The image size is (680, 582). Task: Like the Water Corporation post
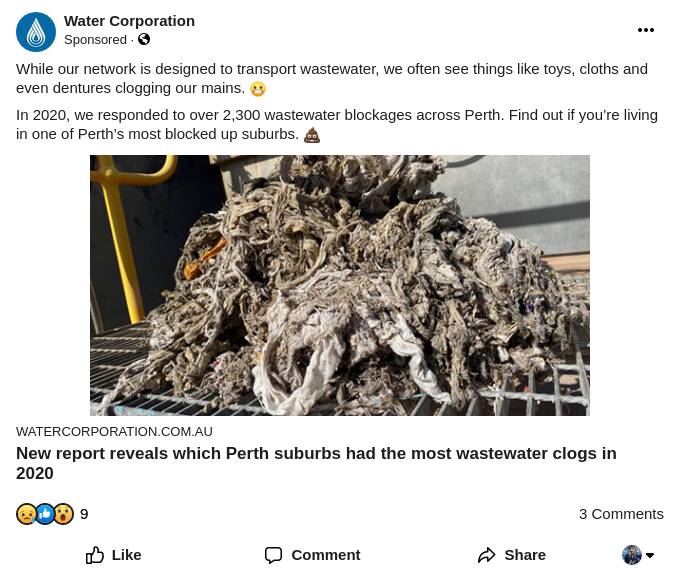pos(113,555)
